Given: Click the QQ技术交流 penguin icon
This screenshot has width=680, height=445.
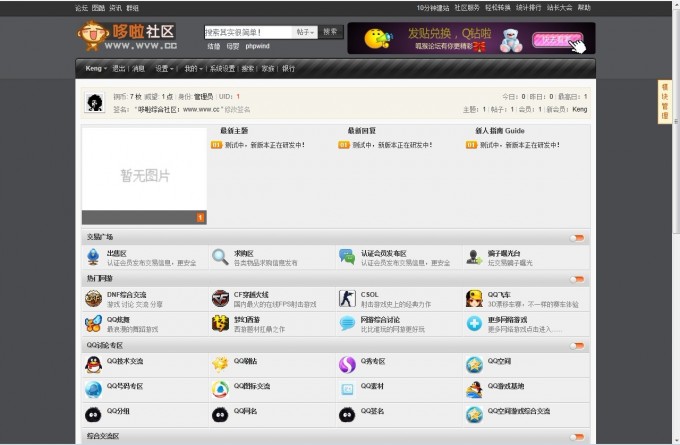Looking at the screenshot, I should tap(93, 365).
